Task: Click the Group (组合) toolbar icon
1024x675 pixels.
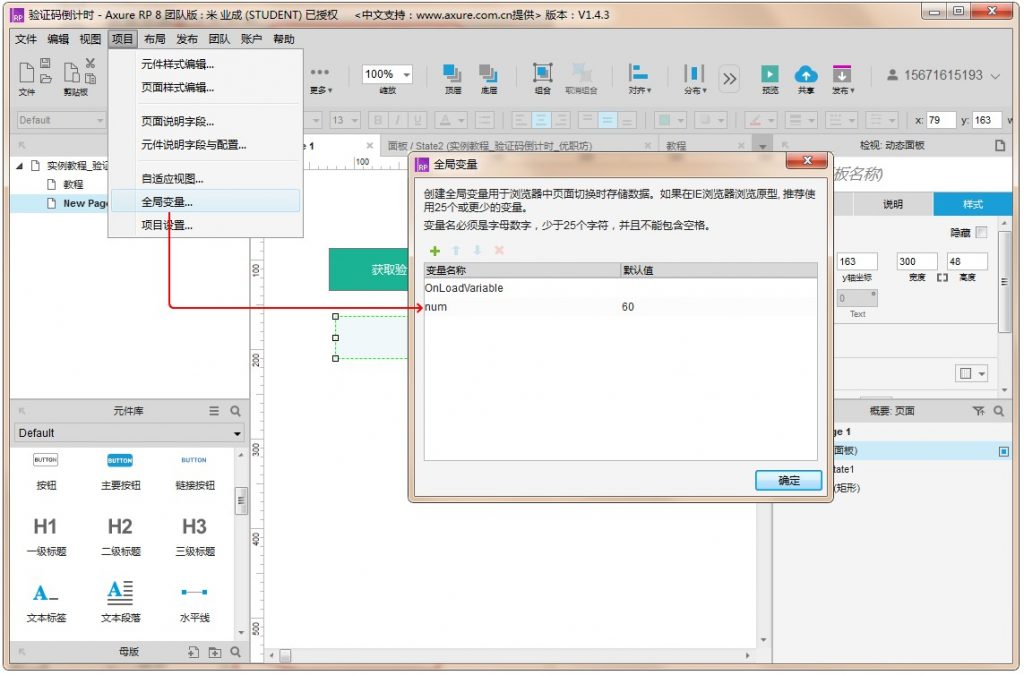Action: 542,75
